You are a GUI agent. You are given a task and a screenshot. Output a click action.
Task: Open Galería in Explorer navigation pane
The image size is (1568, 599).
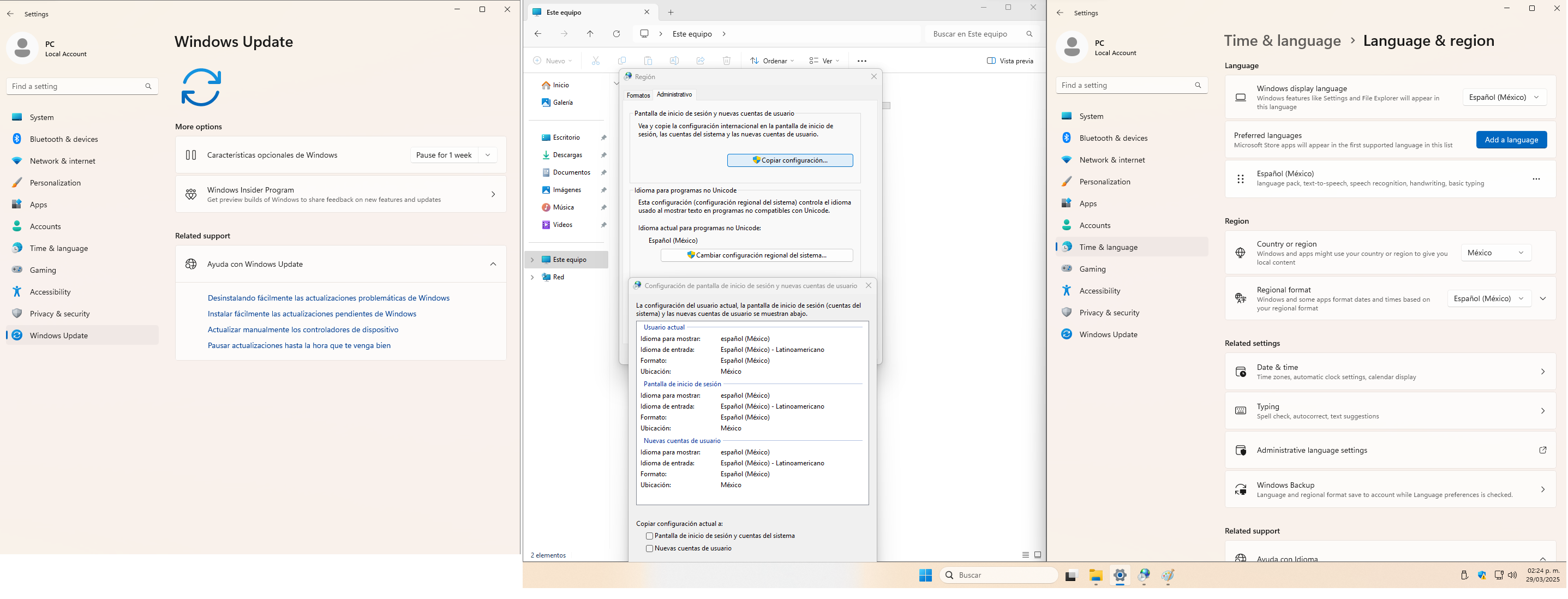coord(562,103)
